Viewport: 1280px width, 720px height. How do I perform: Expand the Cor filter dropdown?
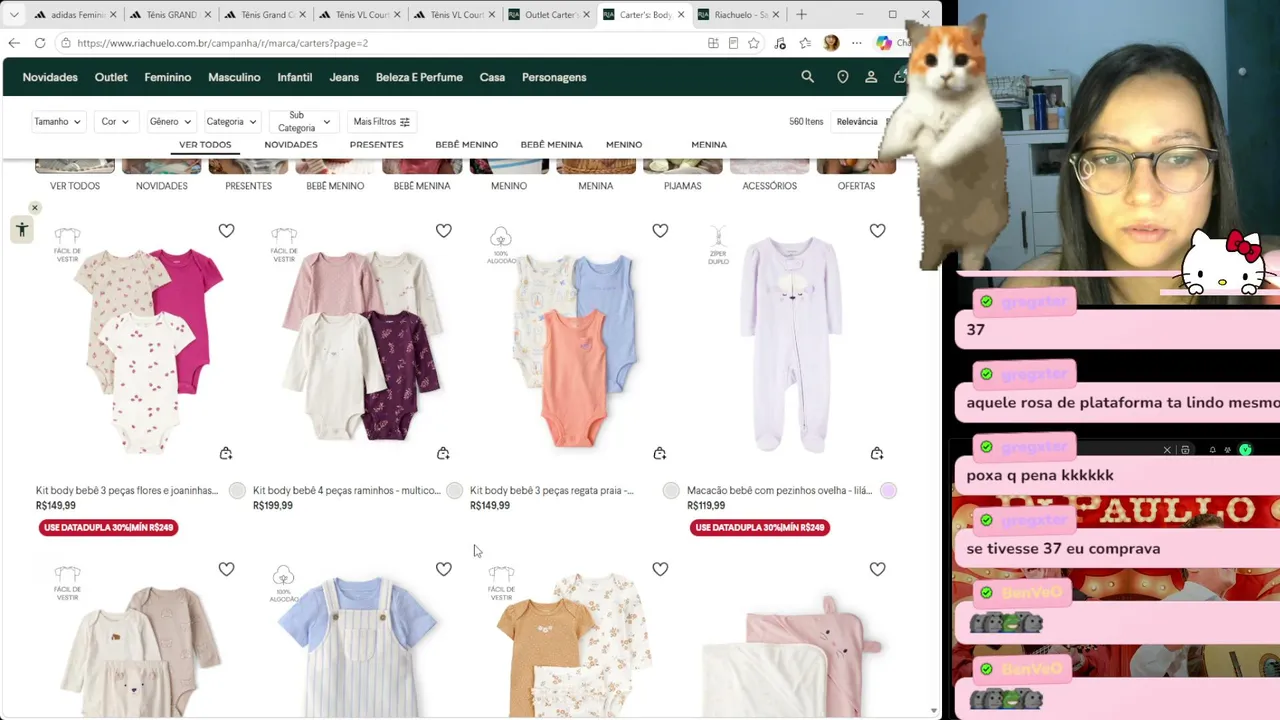click(x=115, y=122)
